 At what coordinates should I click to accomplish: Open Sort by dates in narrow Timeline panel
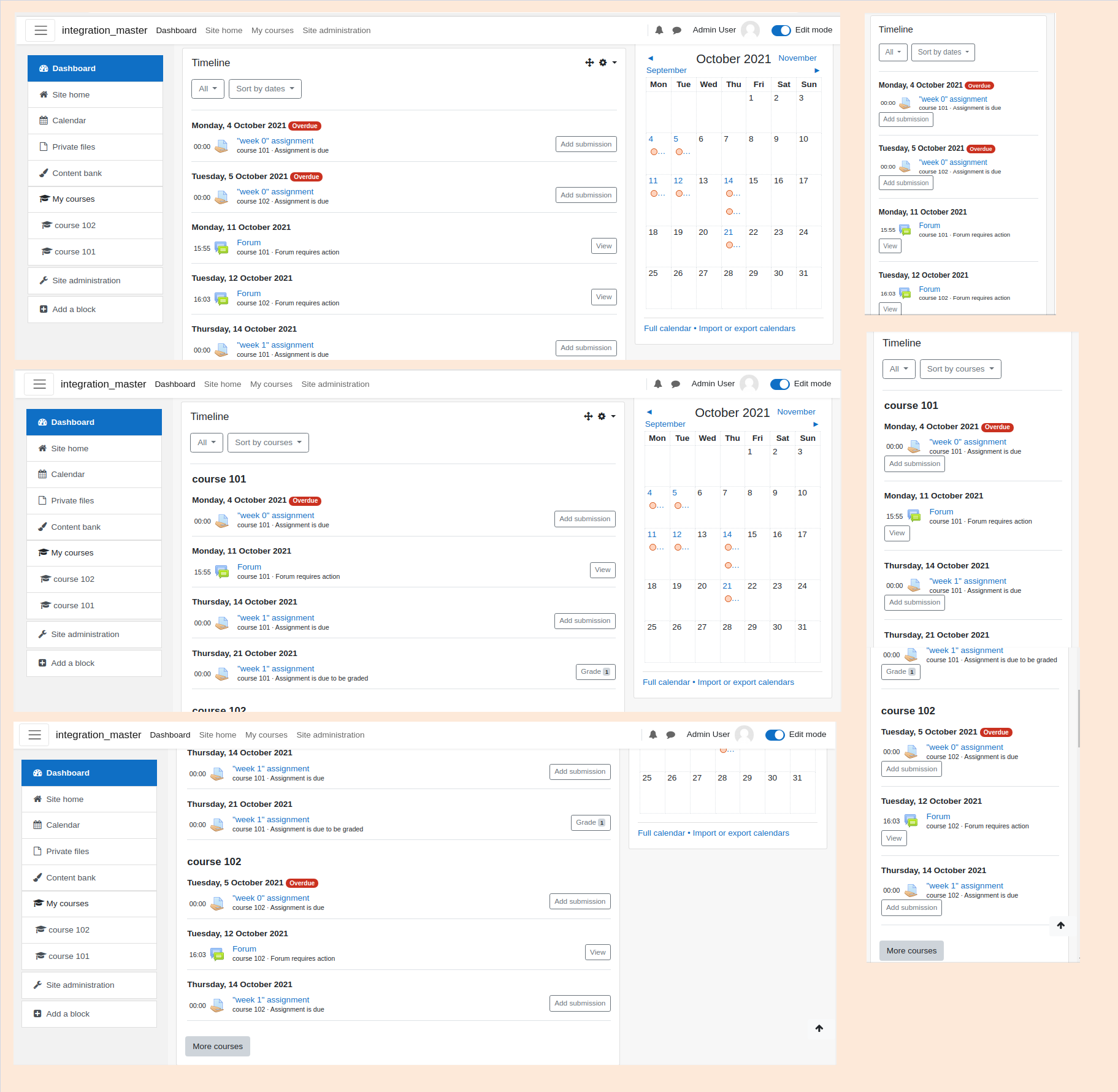pyautogui.click(x=943, y=52)
